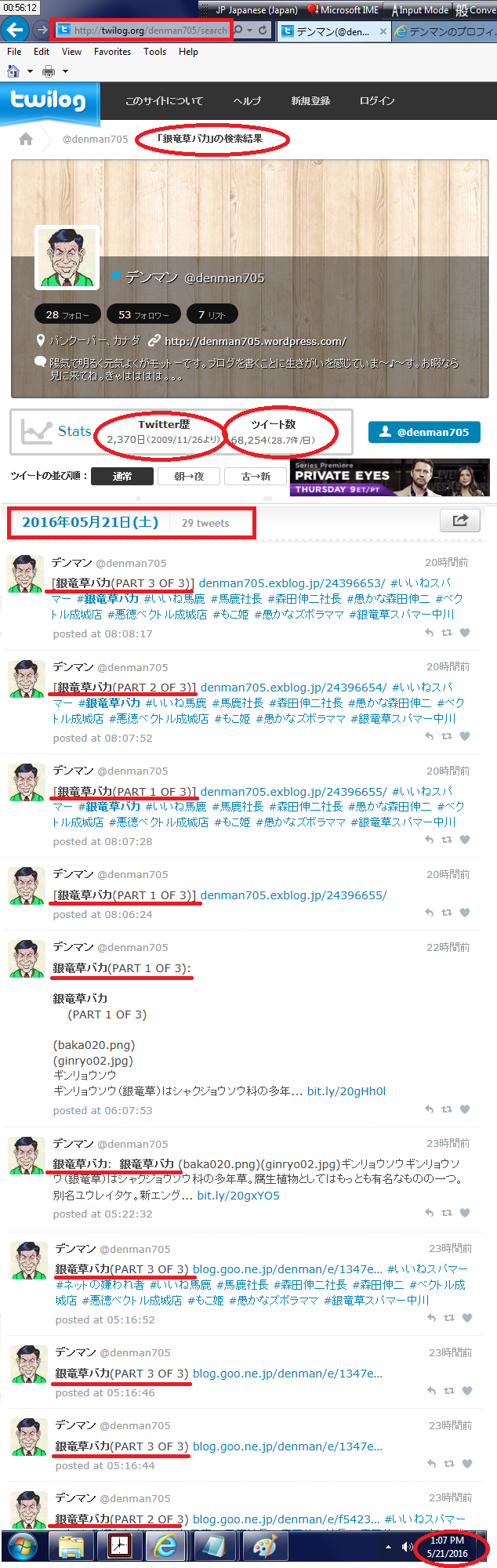This screenshot has height=1568, width=497.
Task: Open the address bar search dropdown arrow
Action: (x=249, y=31)
